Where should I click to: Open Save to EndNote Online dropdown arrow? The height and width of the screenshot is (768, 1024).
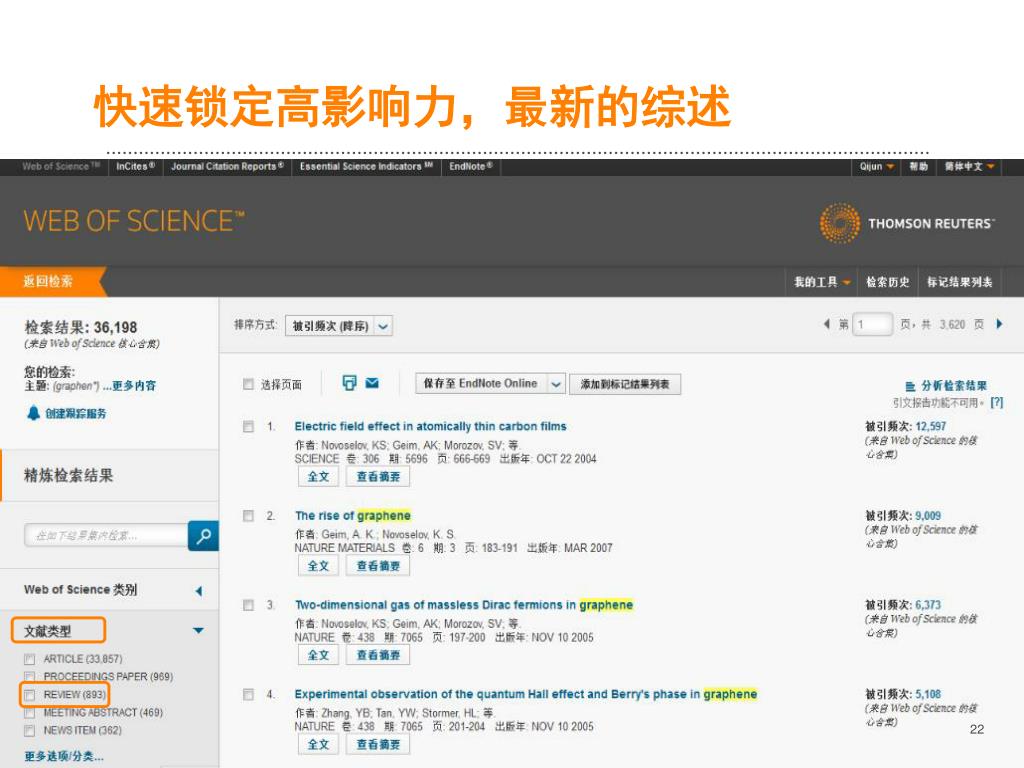(556, 384)
